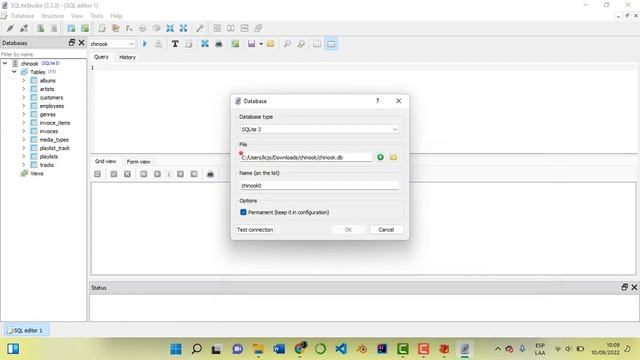Open Word from the taskbar

coord(279,349)
